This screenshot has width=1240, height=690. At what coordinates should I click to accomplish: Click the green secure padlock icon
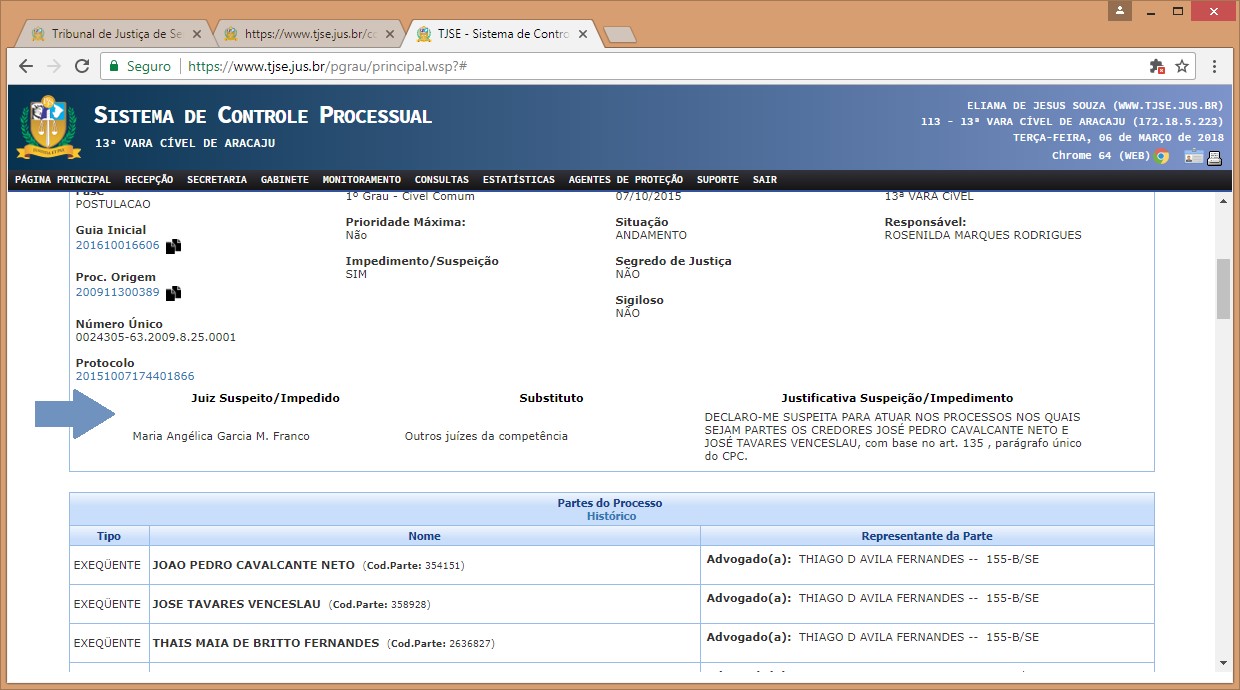(115, 66)
